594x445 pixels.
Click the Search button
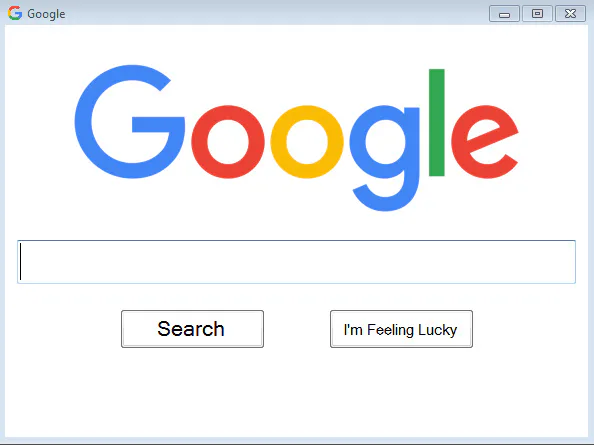point(192,329)
